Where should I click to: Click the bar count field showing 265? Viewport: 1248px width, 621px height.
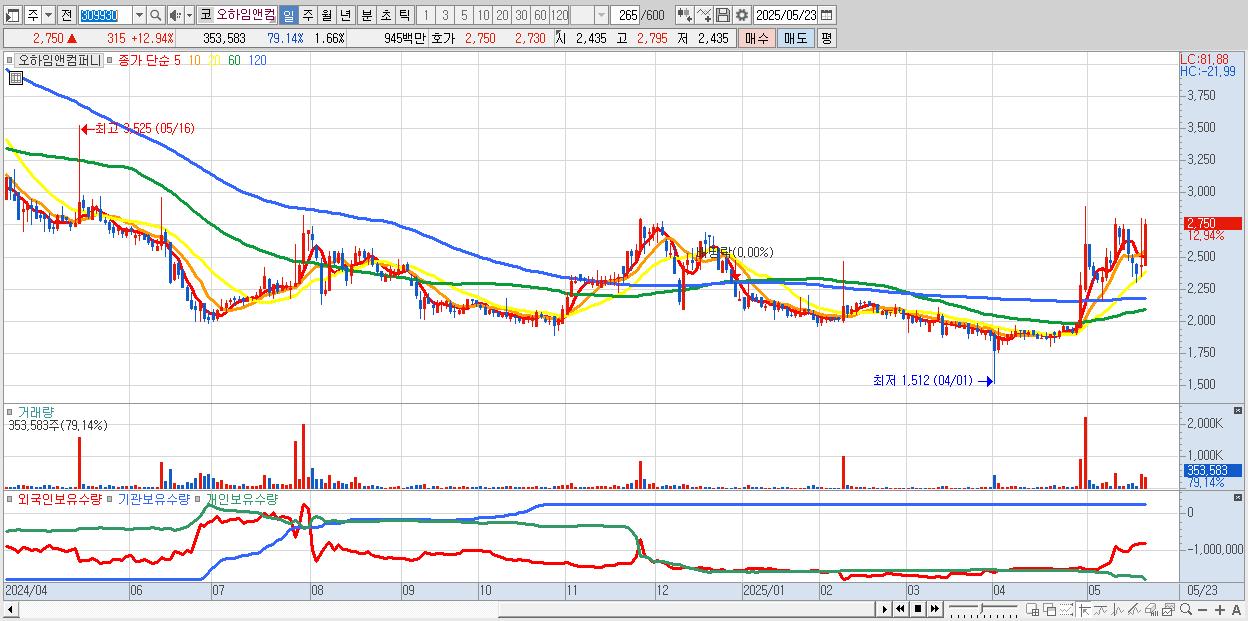tap(625, 15)
